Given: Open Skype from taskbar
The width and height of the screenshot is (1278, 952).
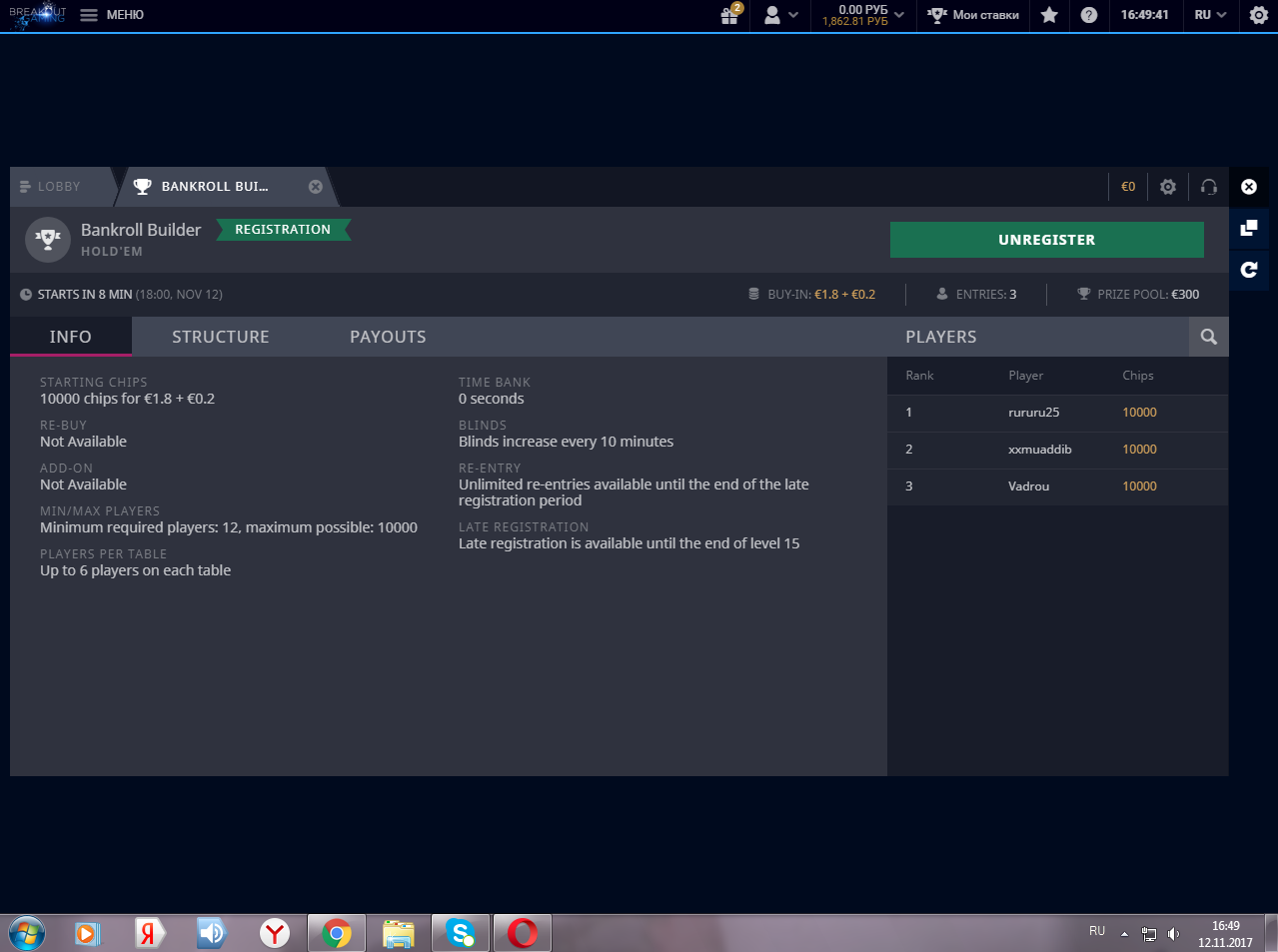Looking at the screenshot, I should [461, 933].
